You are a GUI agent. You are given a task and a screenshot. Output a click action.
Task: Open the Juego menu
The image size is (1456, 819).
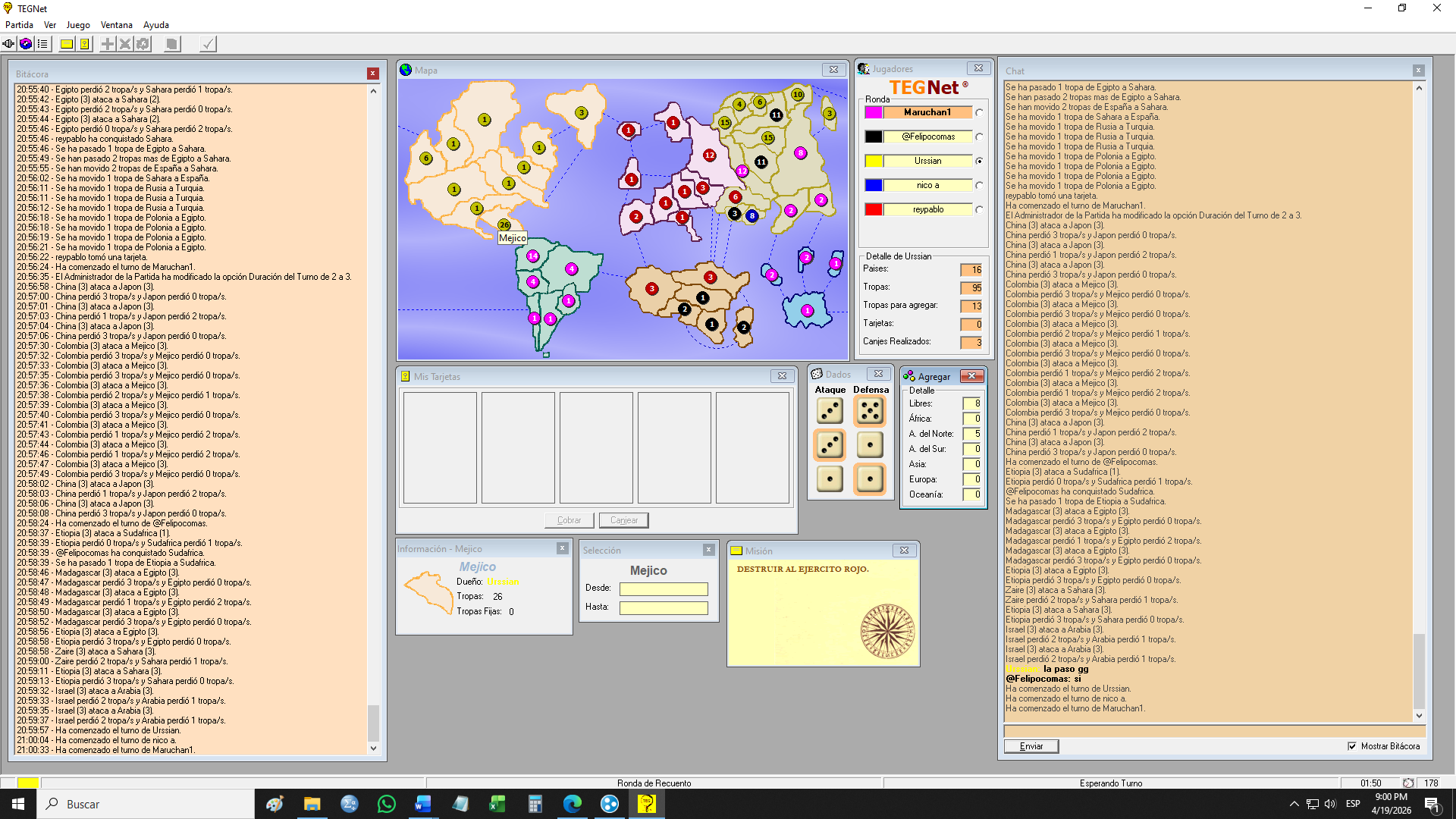pos(77,25)
